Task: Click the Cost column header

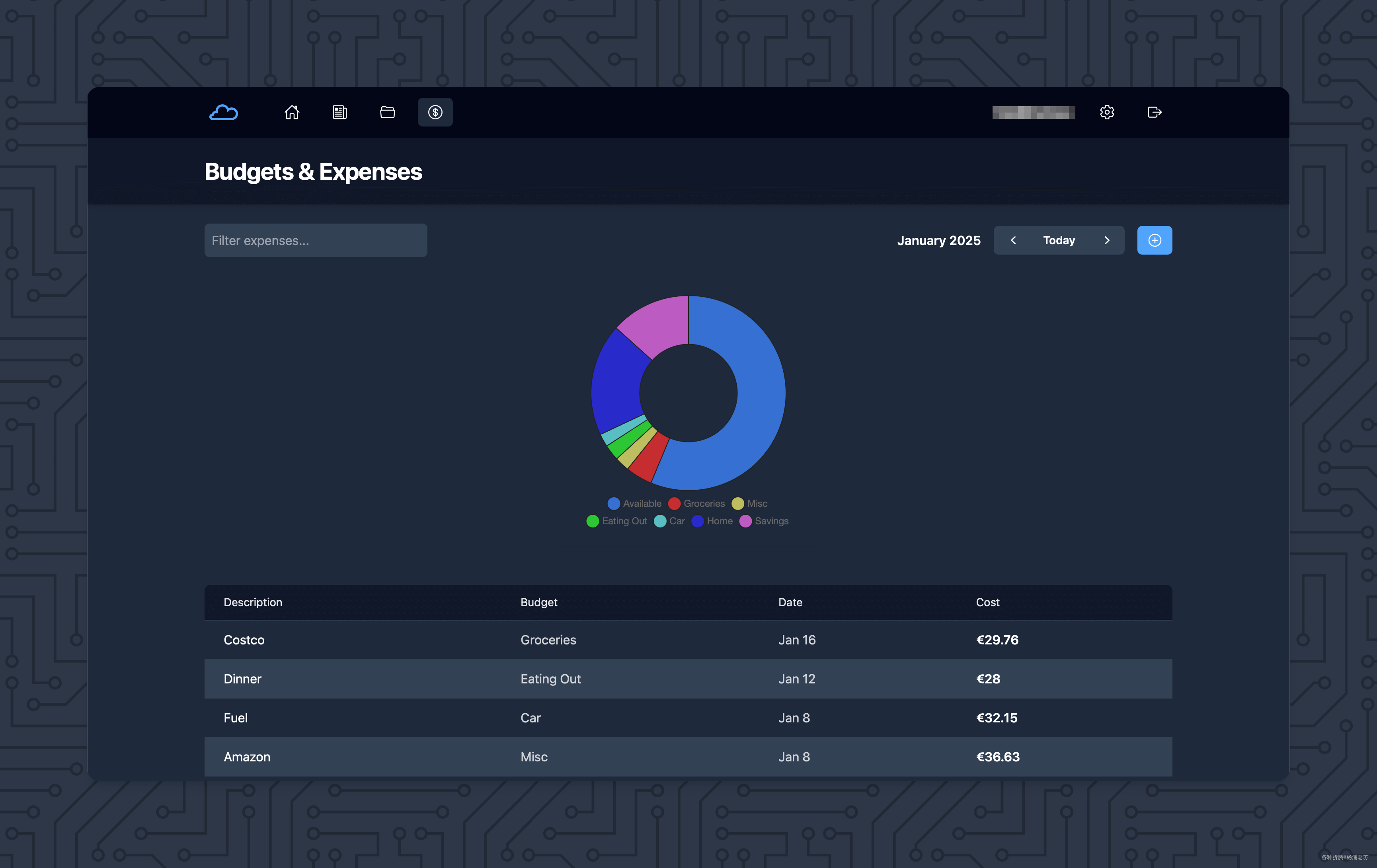Action: pyautogui.click(x=987, y=602)
